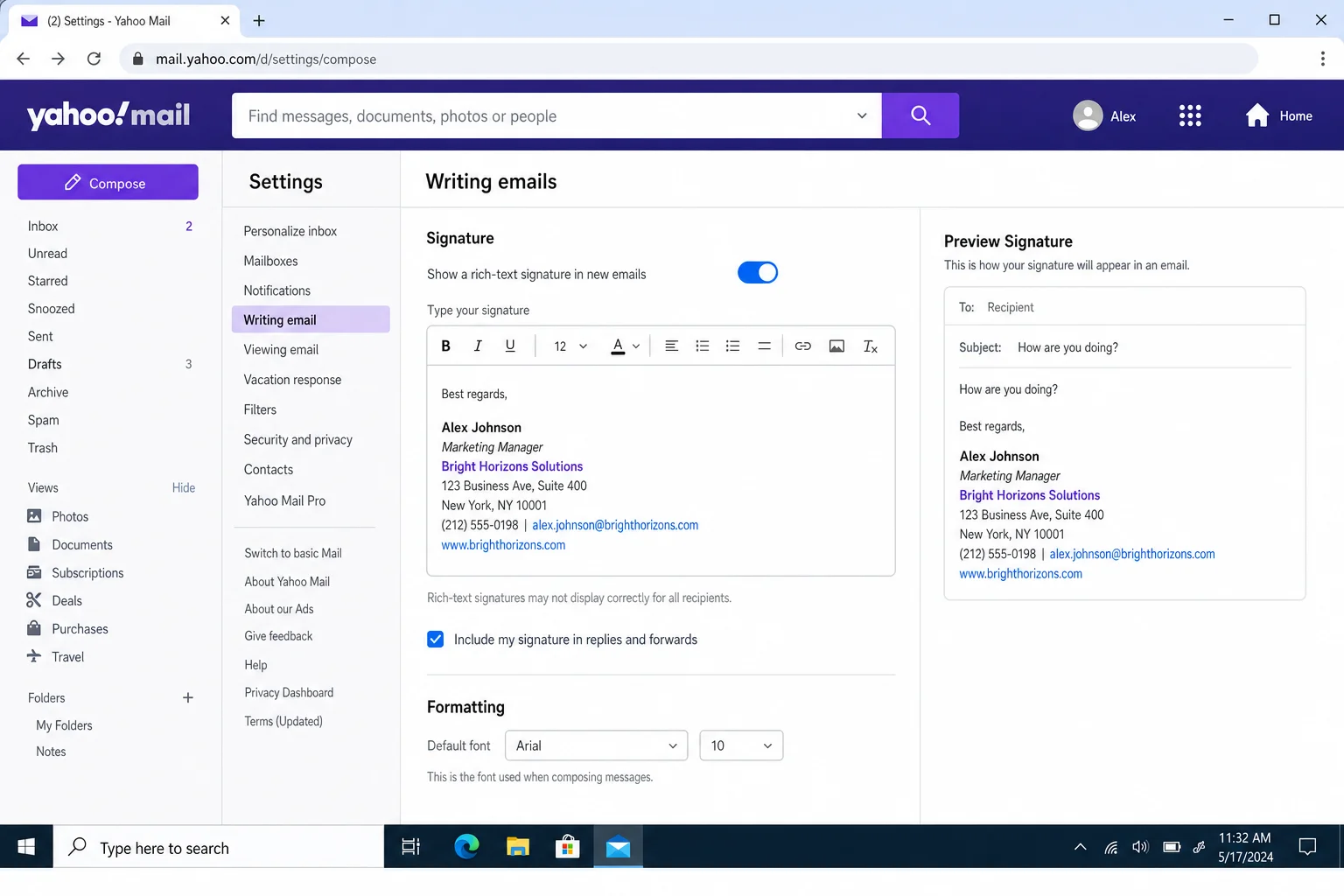The height and width of the screenshot is (896, 1344).
Task: Toggle rich-text signature switch off
Action: point(758,273)
